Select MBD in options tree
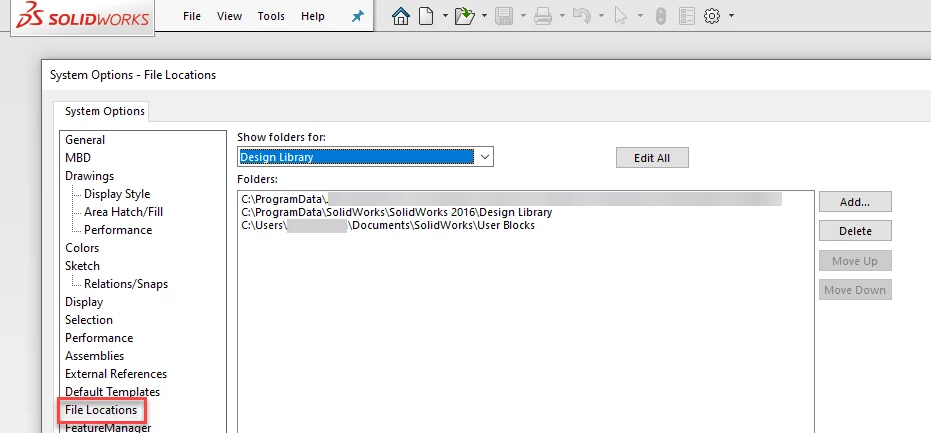The width and height of the screenshot is (931, 433). [78, 157]
